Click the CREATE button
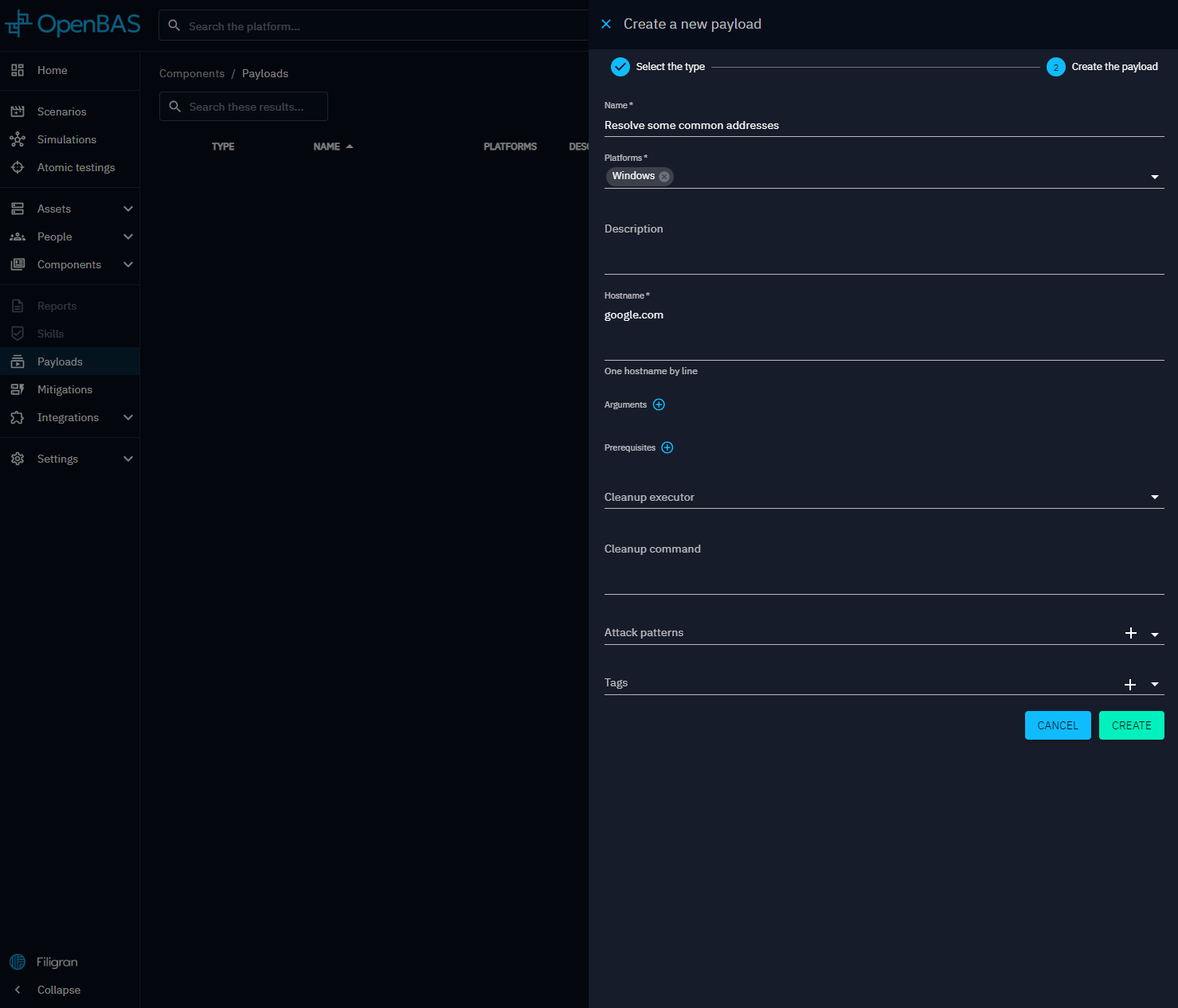The image size is (1178, 1008). coord(1131,725)
